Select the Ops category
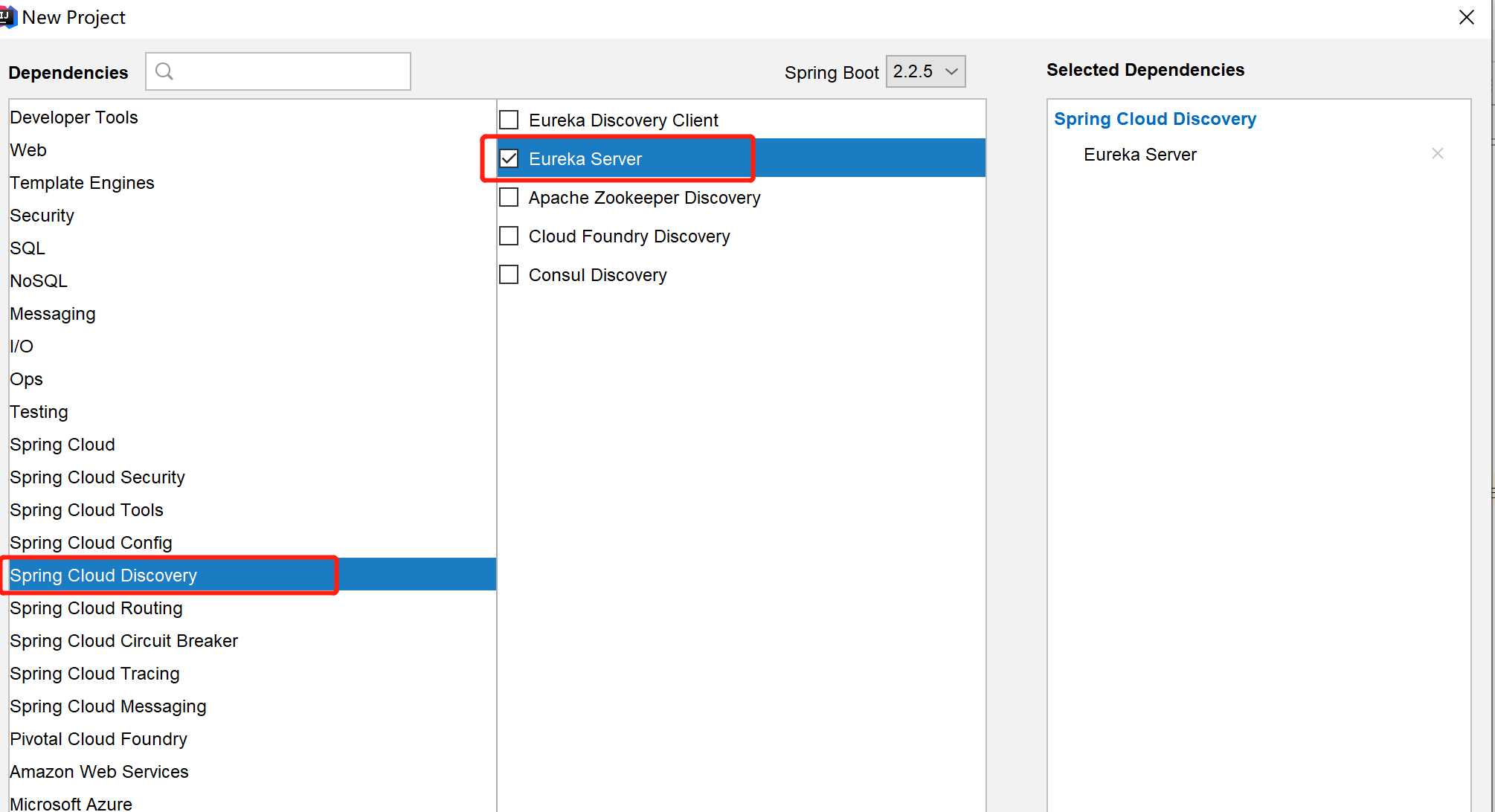This screenshot has width=1495, height=812. 252,379
